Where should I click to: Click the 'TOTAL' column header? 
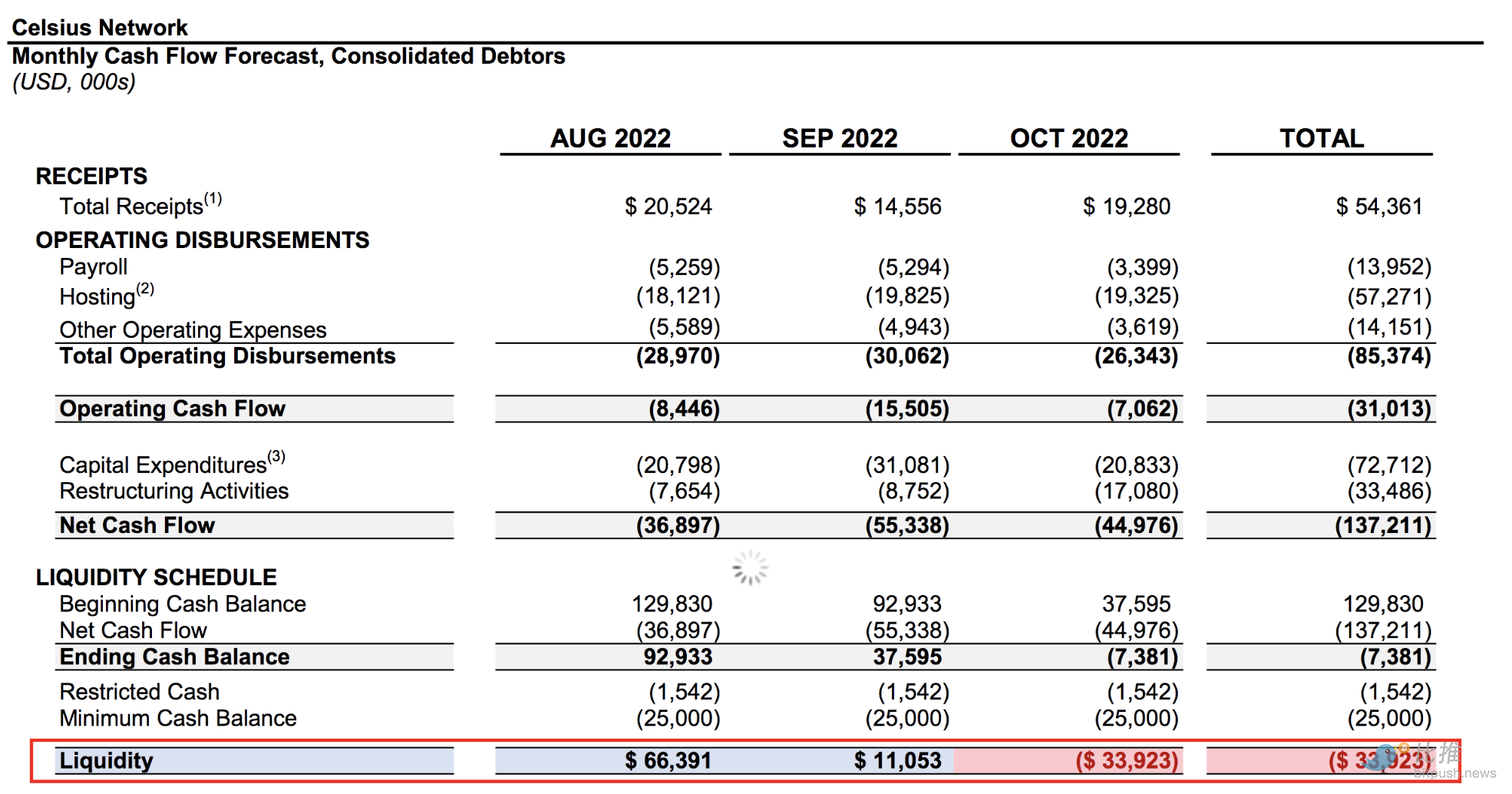(x=1322, y=138)
